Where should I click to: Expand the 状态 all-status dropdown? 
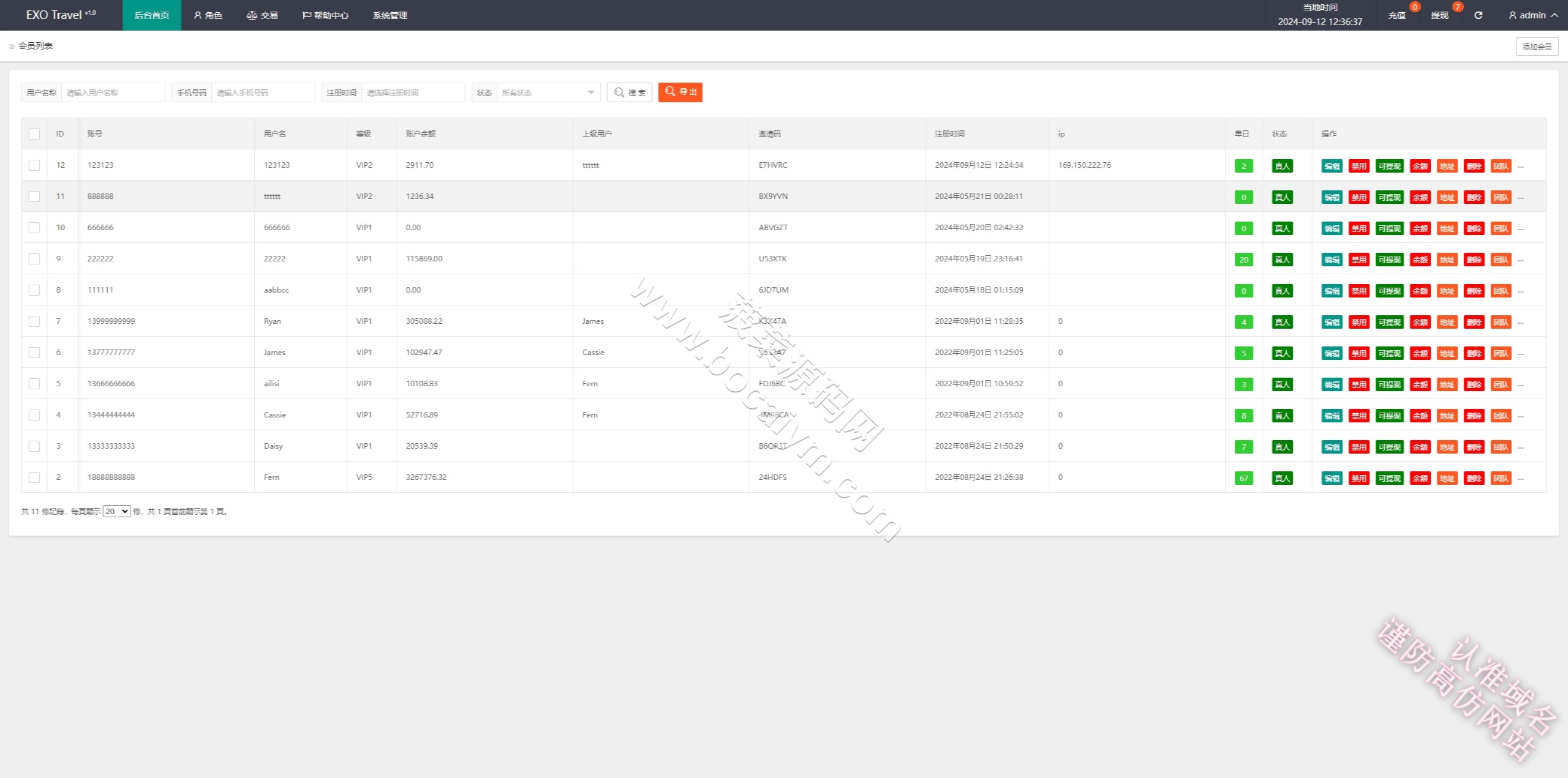[548, 92]
